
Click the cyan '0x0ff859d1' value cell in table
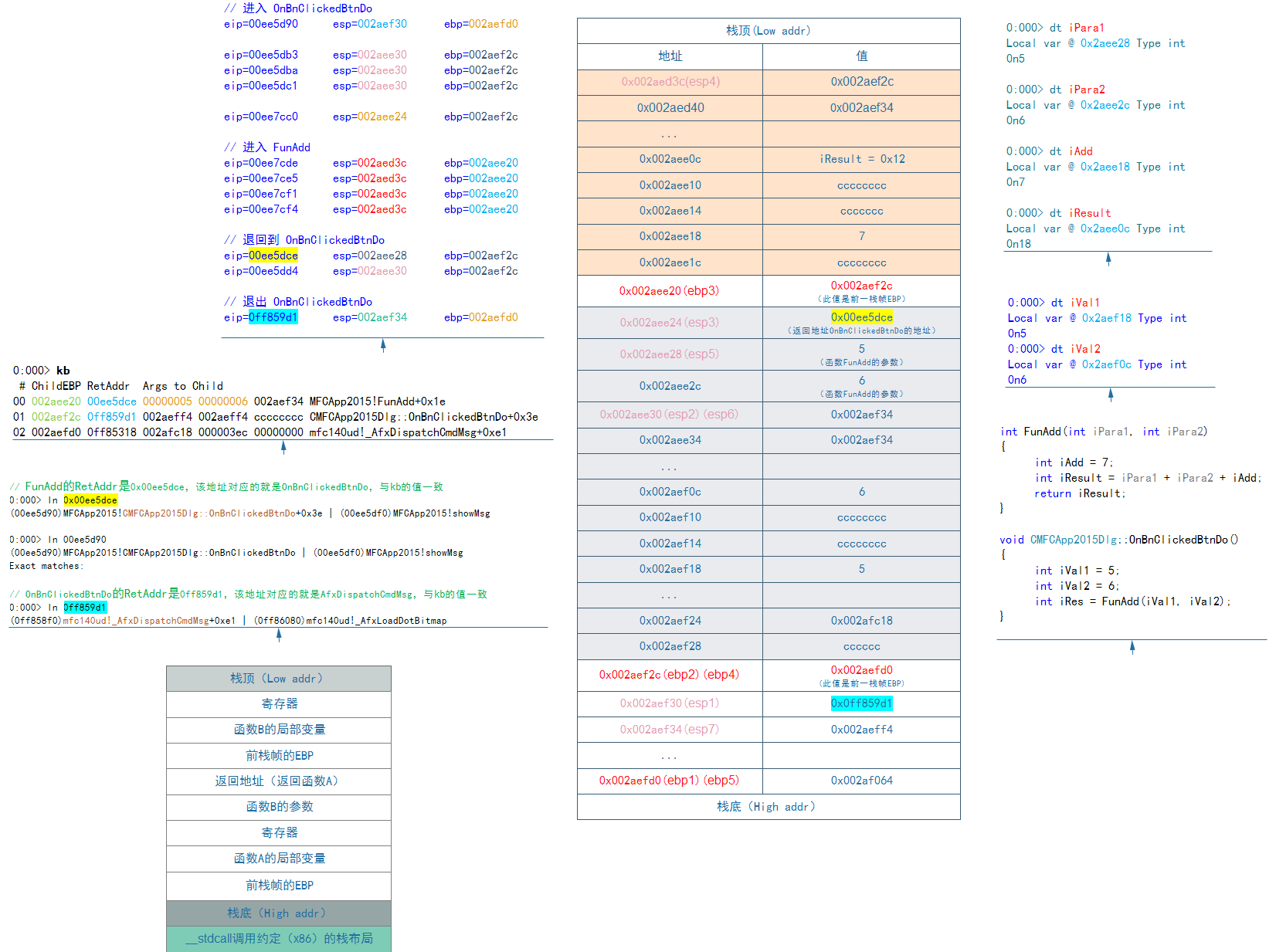pyautogui.click(x=862, y=703)
